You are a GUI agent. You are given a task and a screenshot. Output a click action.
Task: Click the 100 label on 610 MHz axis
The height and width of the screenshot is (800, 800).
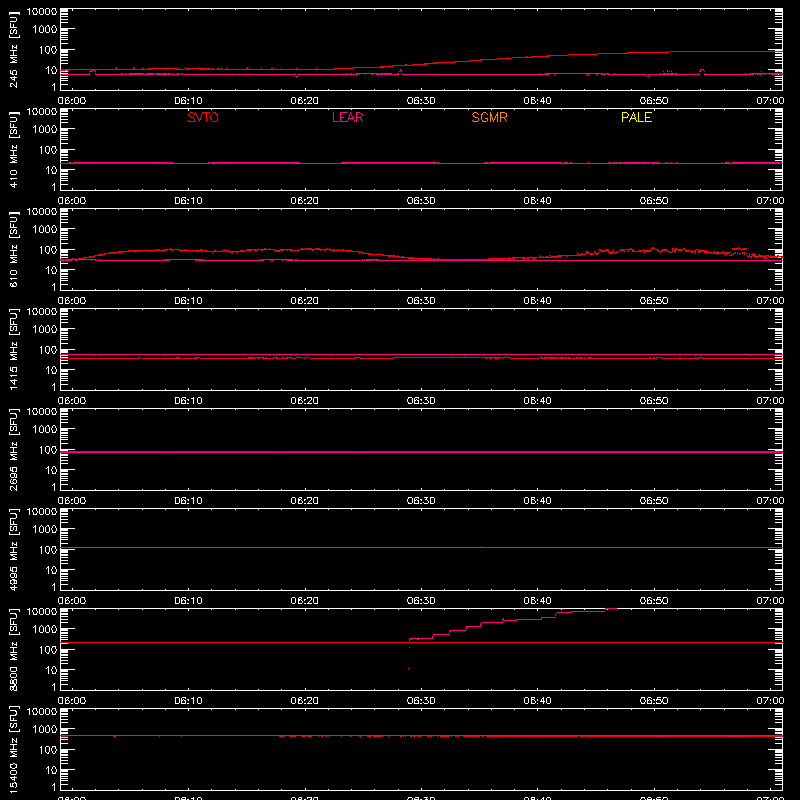pos(48,250)
